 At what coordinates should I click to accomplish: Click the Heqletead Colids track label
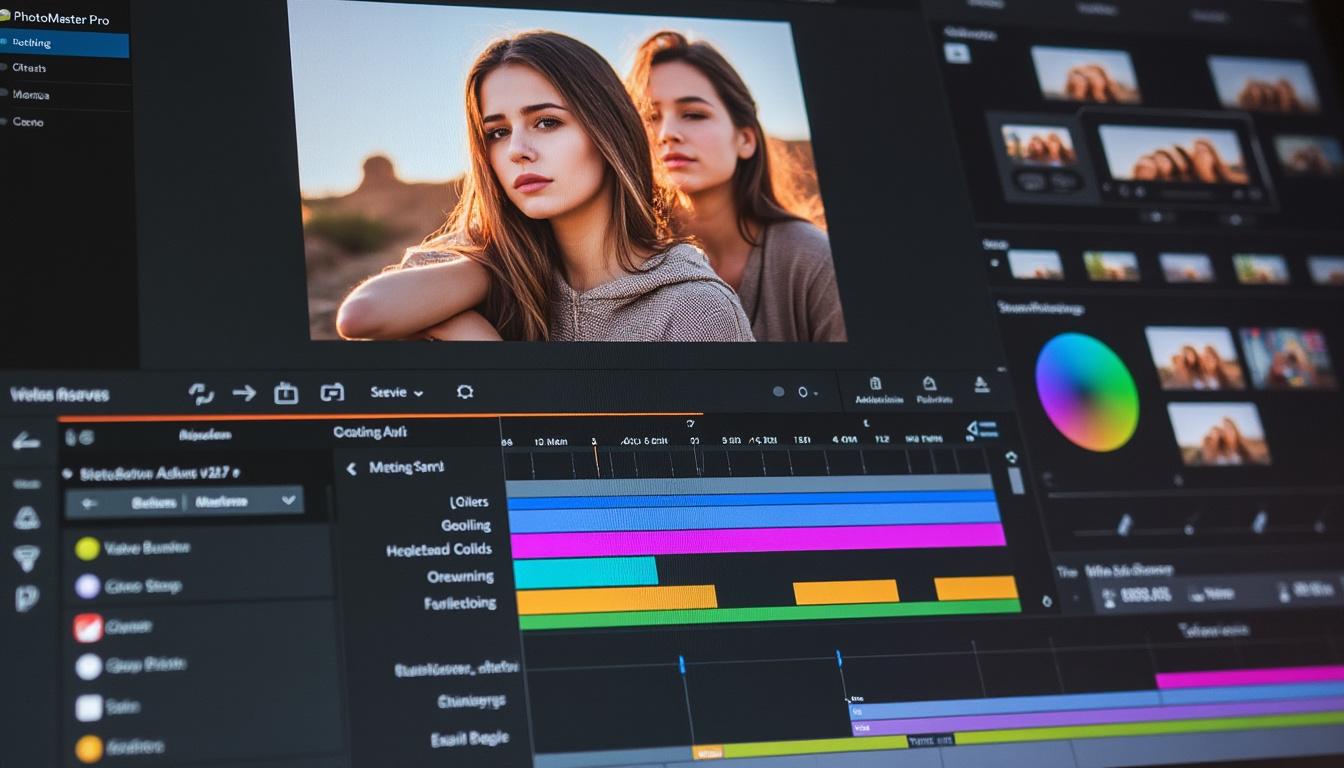coord(439,549)
